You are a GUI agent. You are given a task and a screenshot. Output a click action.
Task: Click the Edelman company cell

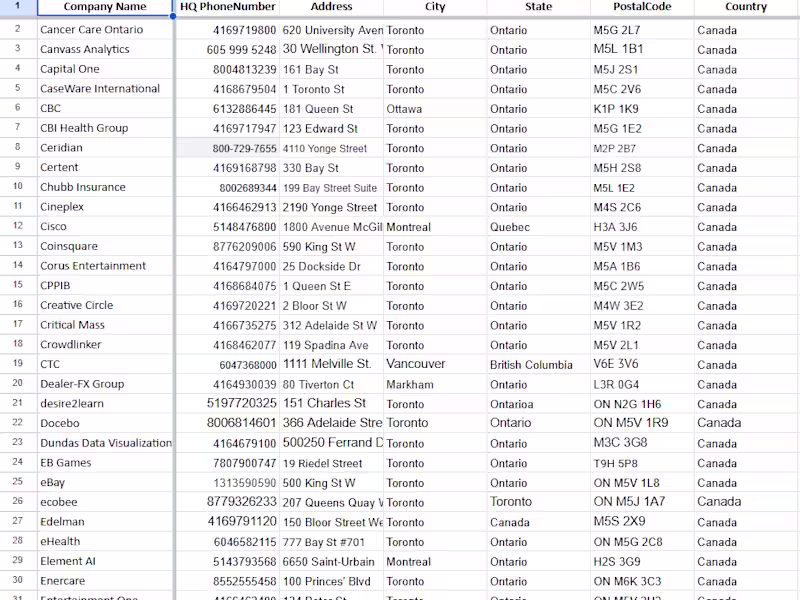coord(105,522)
